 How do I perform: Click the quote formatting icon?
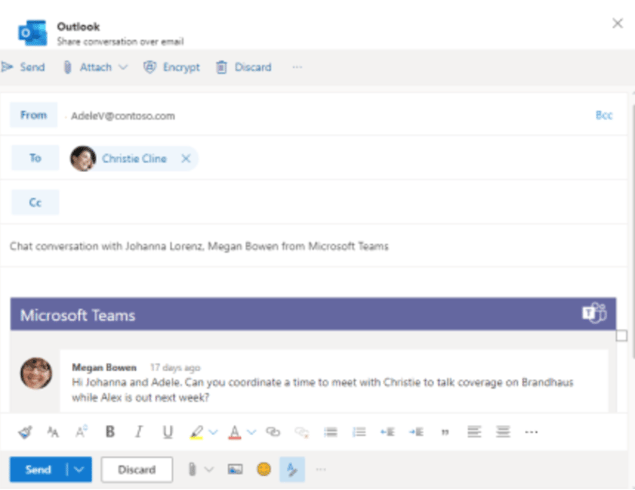(x=445, y=432)
